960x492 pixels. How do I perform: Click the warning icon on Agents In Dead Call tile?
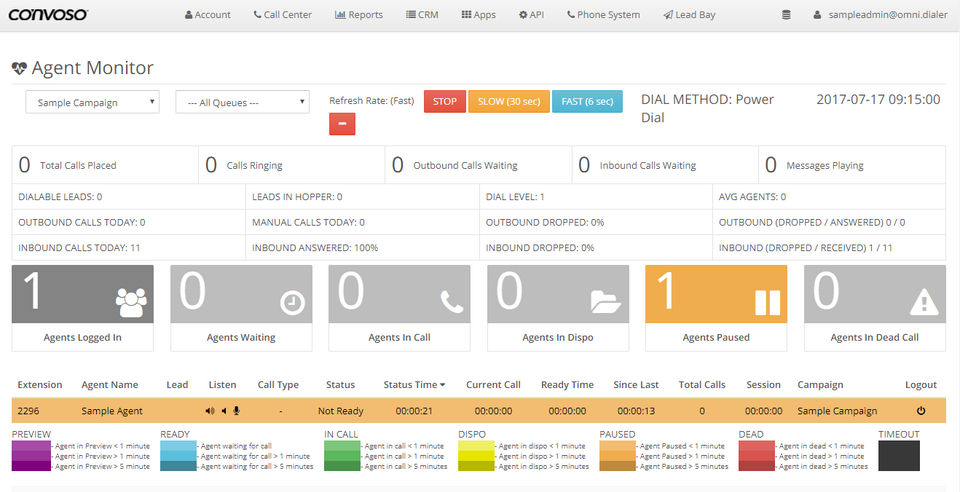point(924,302)
